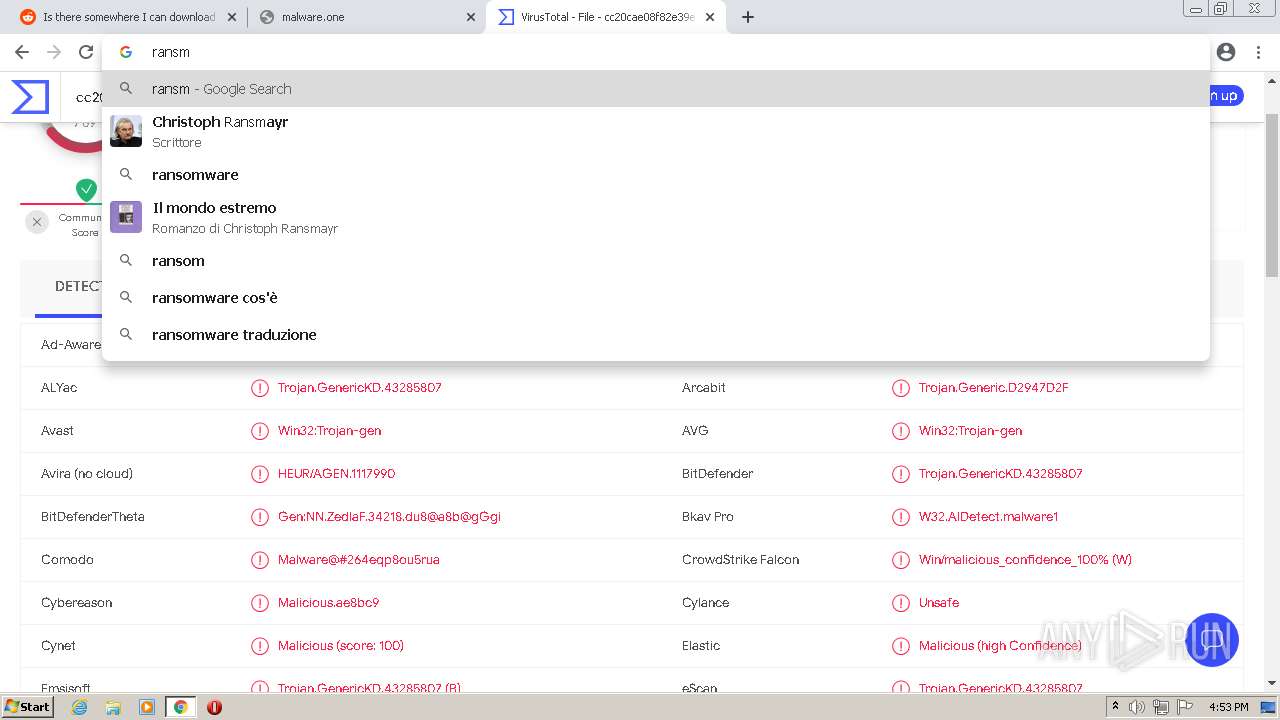Viewport: 1280px width, 720px height.
Task: Select the Christoph Ransmayr suggestion
Action: click(x=656, y=131)
